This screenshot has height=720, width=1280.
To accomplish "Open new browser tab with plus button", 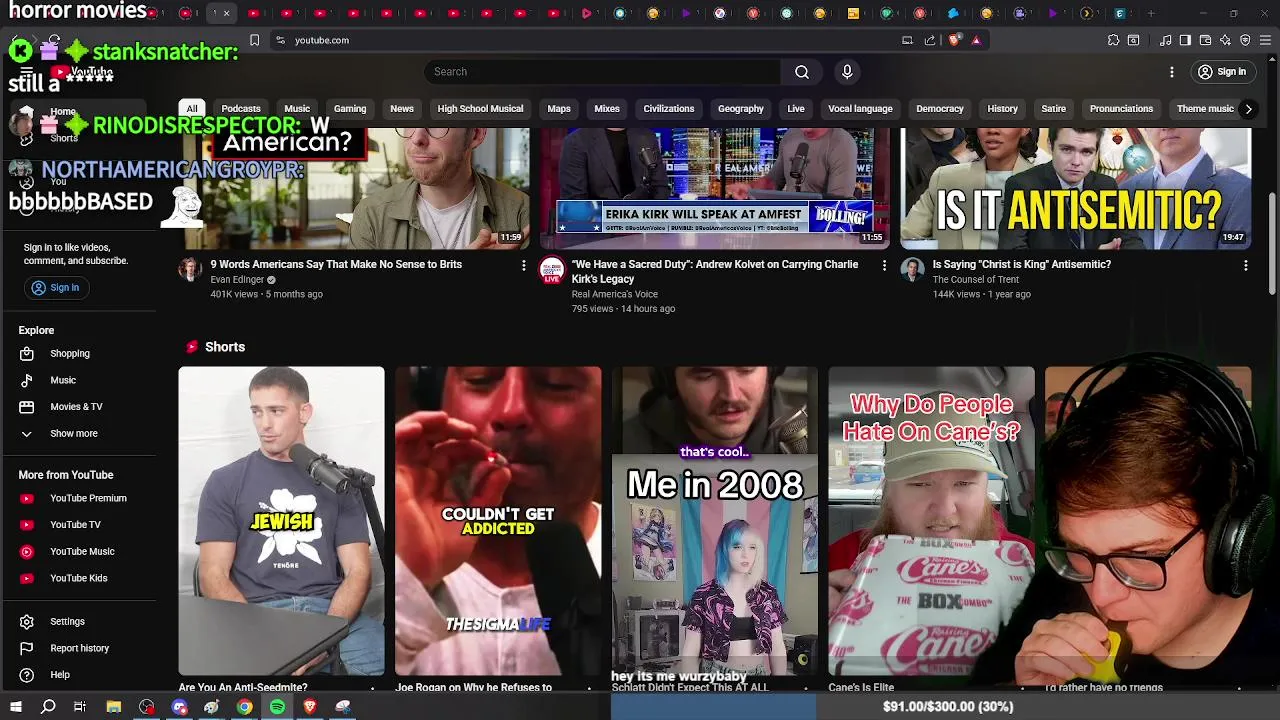I will (x=1151, y=13).
